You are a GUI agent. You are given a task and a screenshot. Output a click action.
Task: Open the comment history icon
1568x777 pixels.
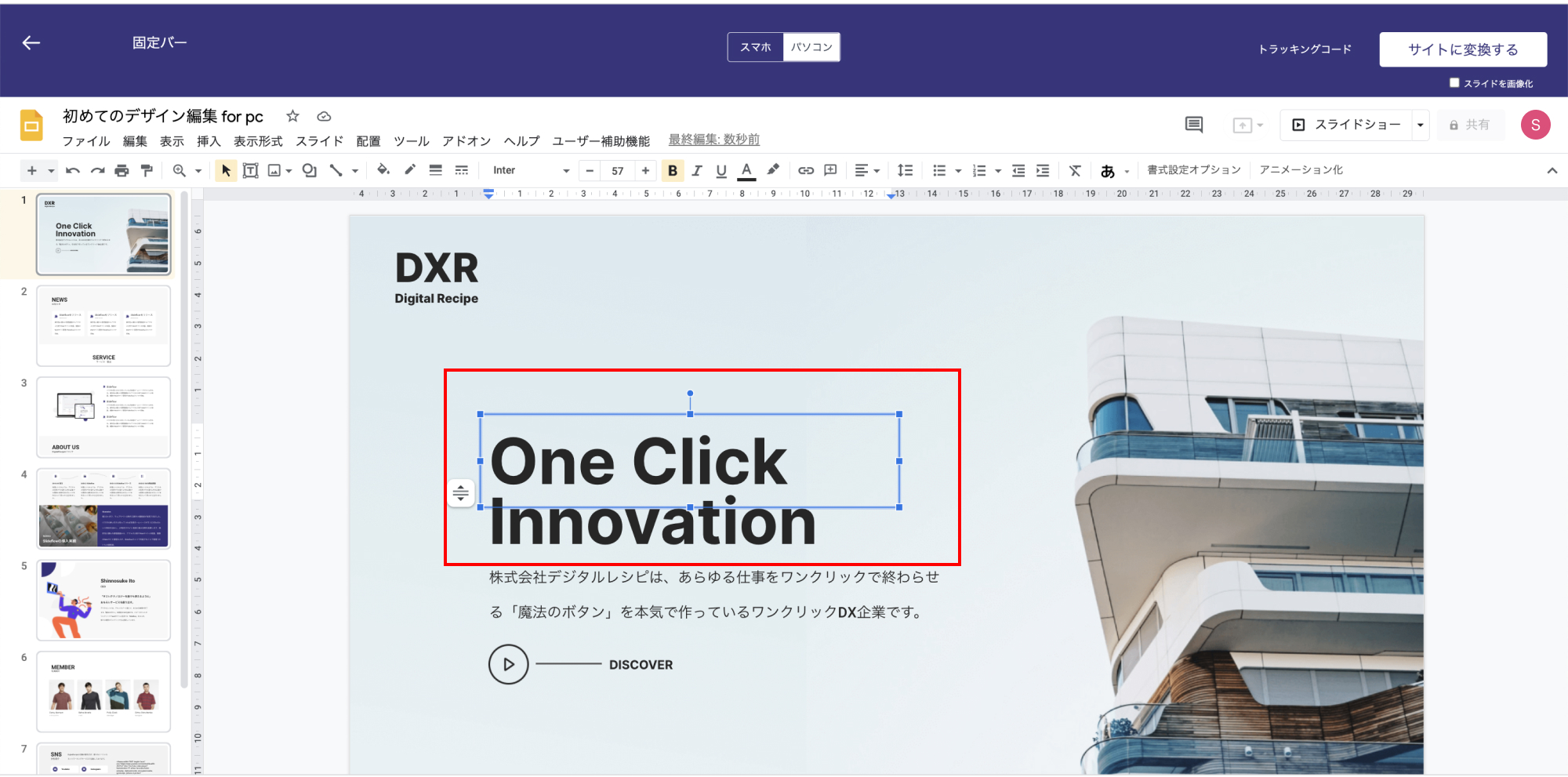[1193, 125]
